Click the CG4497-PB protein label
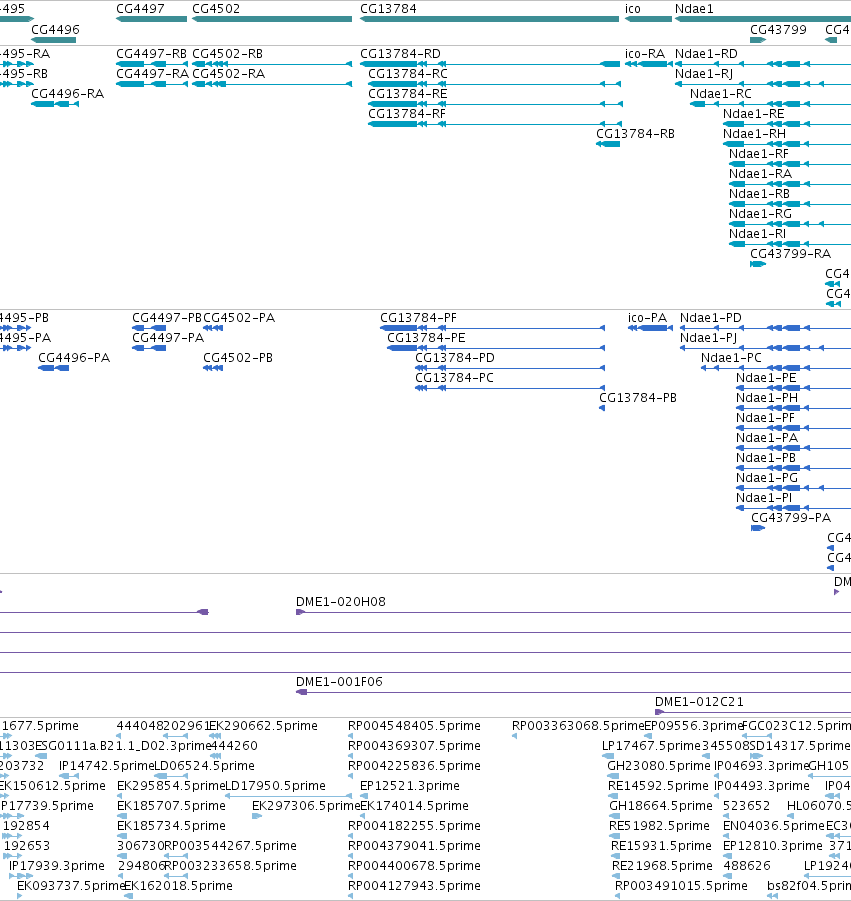The height and width of the screenshot is (901, 851). 167,318
